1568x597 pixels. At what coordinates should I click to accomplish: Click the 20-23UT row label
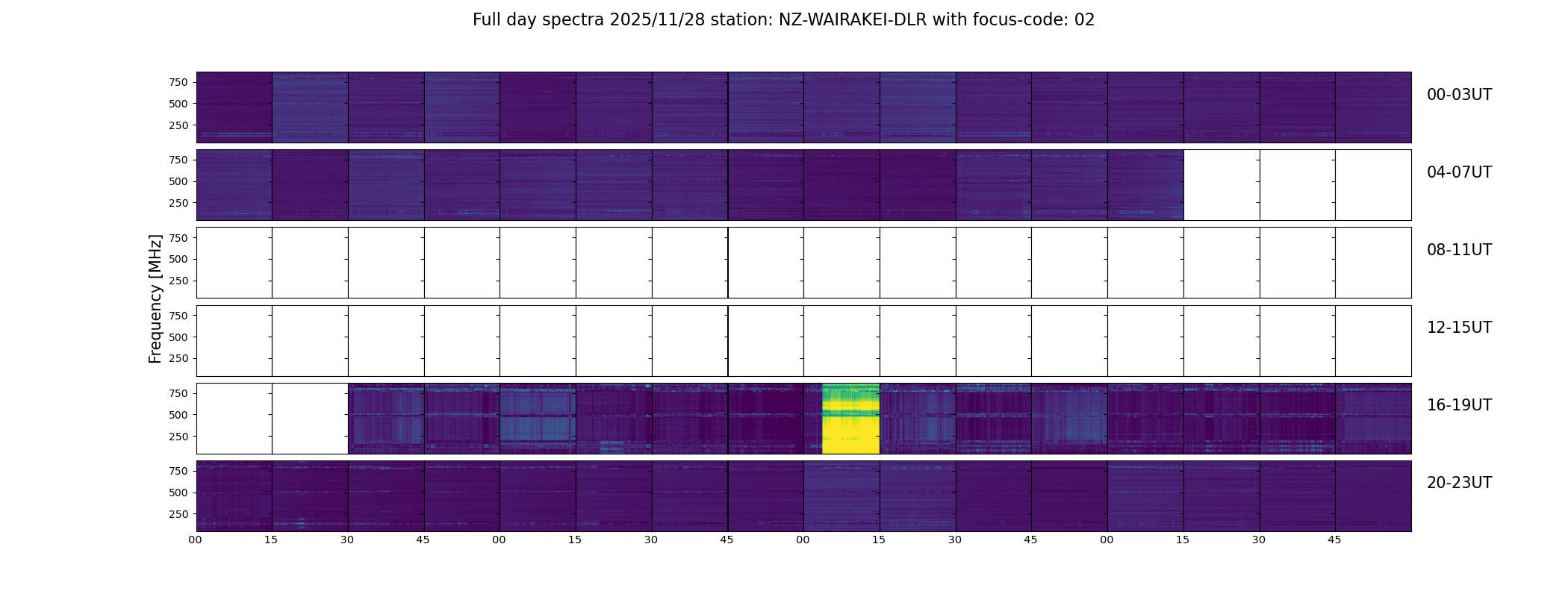[1459, 483]
